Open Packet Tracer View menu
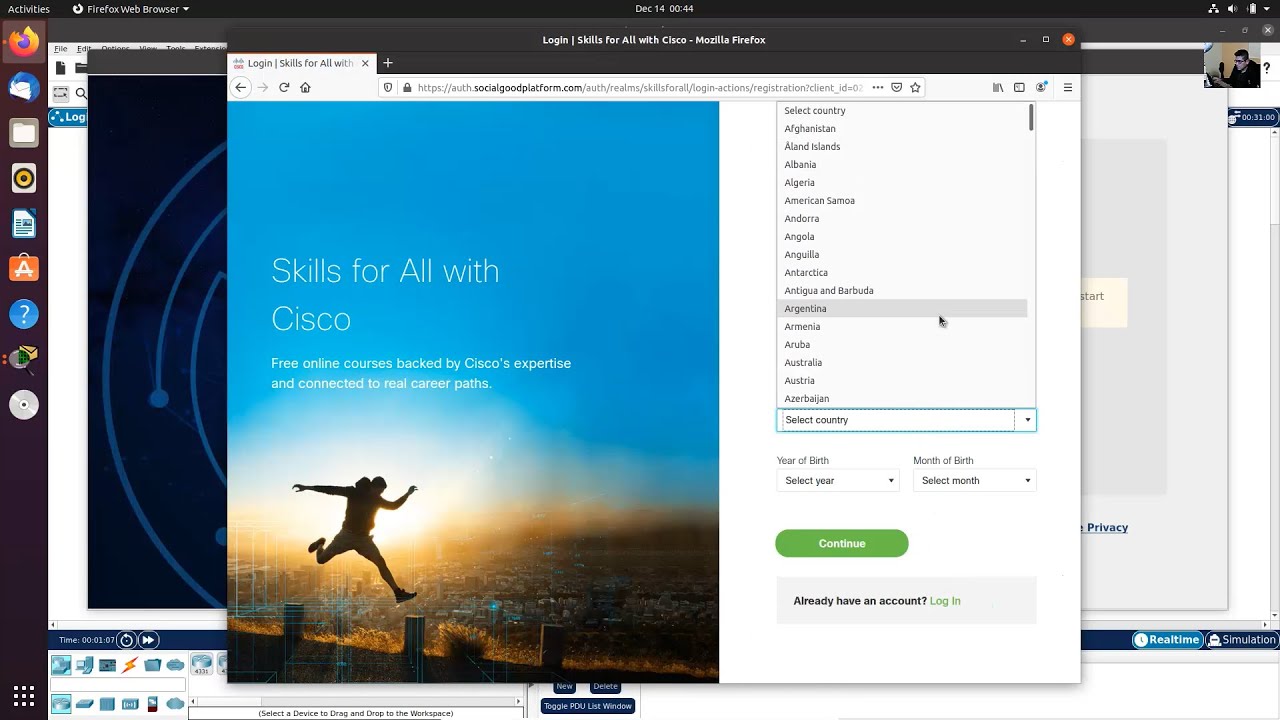 pos(148,48)
